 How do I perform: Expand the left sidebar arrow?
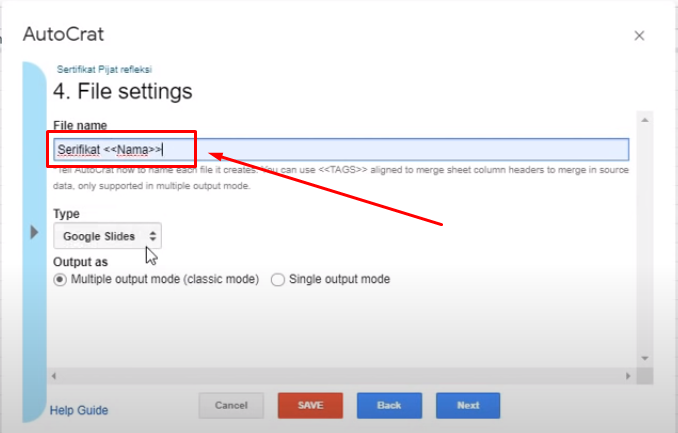34,232
